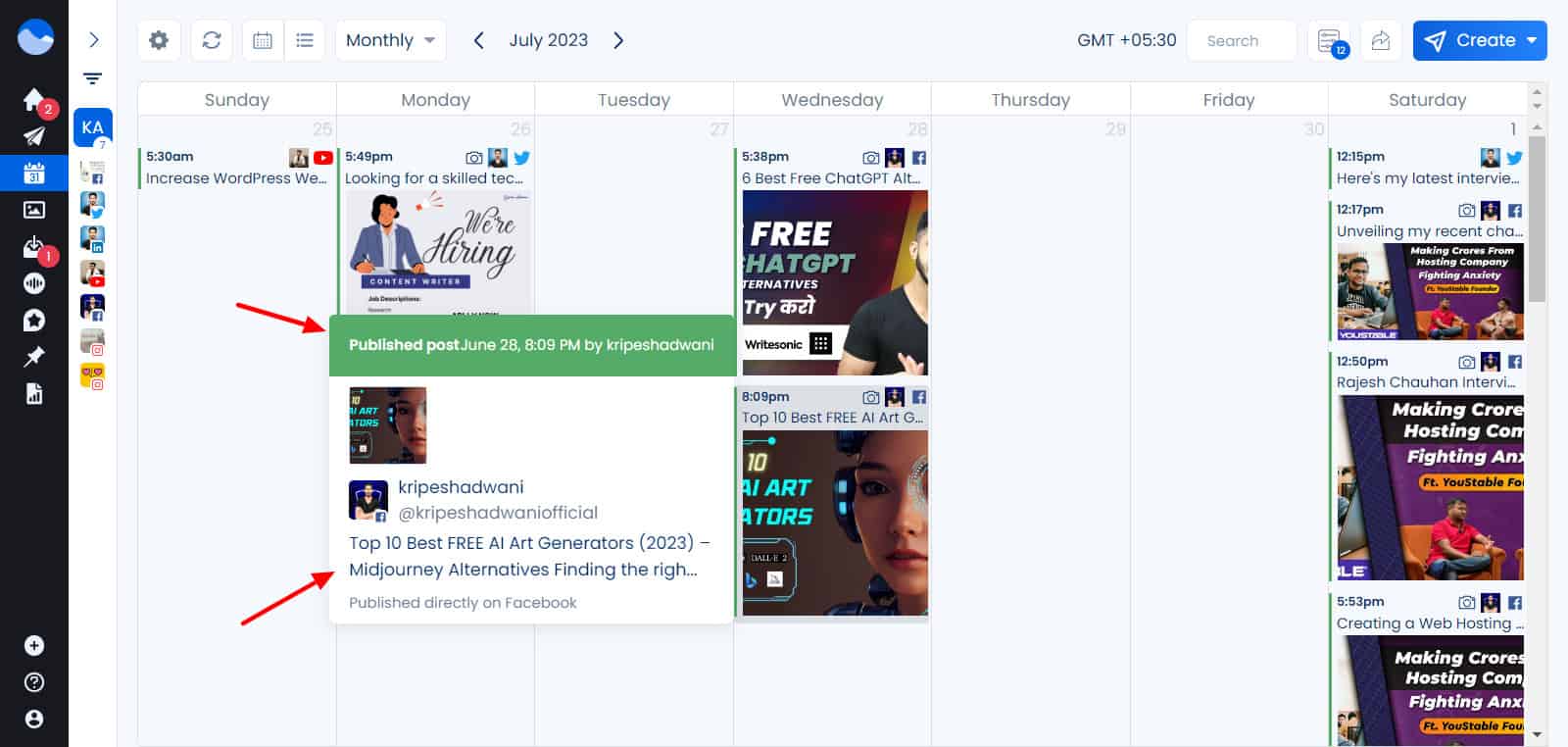This screenshot has width=1568, height=747.
Task: Click the Search input field
Action: (x=1241, y=40)
